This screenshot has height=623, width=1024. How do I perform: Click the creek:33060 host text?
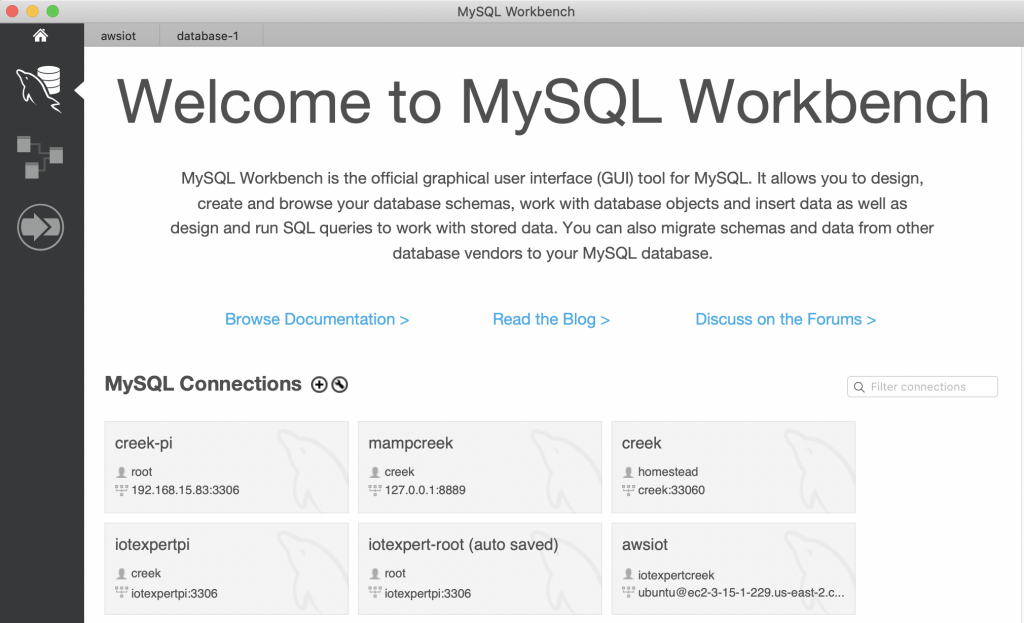(x=671, y=490)
